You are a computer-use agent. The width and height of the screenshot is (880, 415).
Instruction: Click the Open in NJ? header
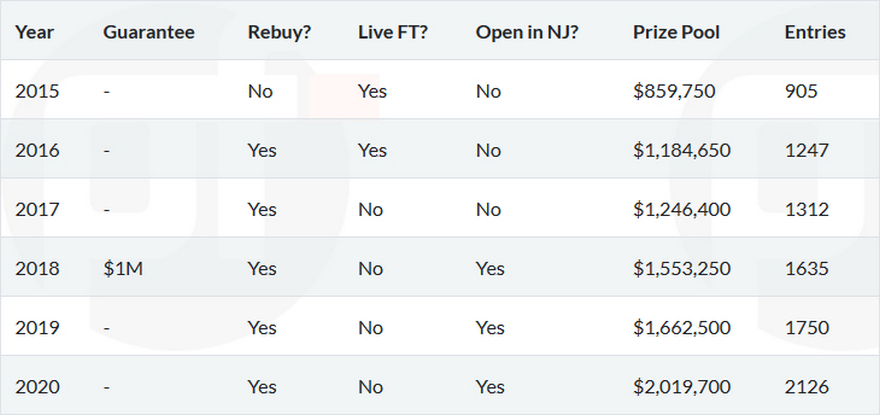527,33
